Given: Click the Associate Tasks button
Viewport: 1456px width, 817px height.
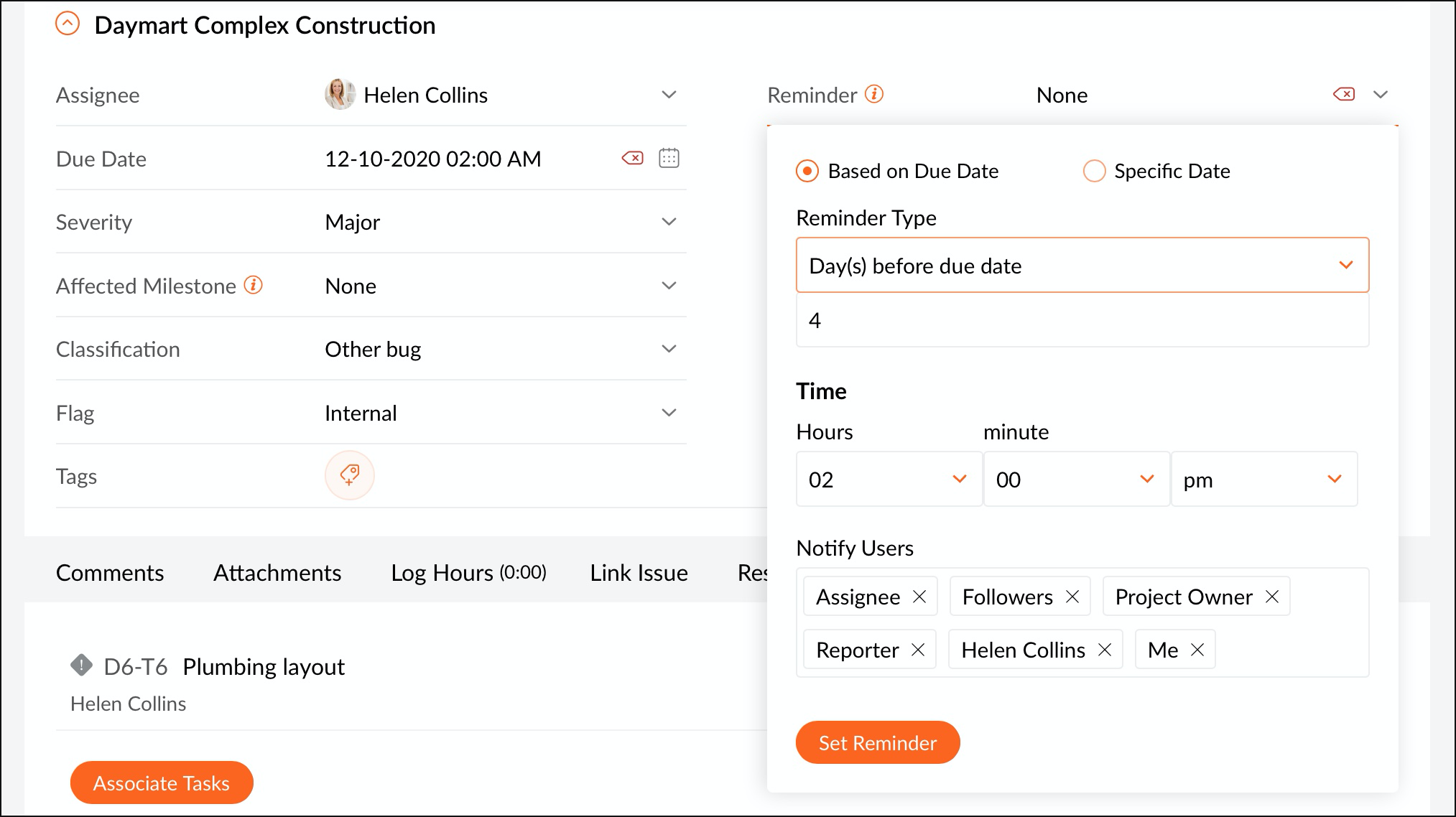Looking at the screenshot, I should point(162,783).
